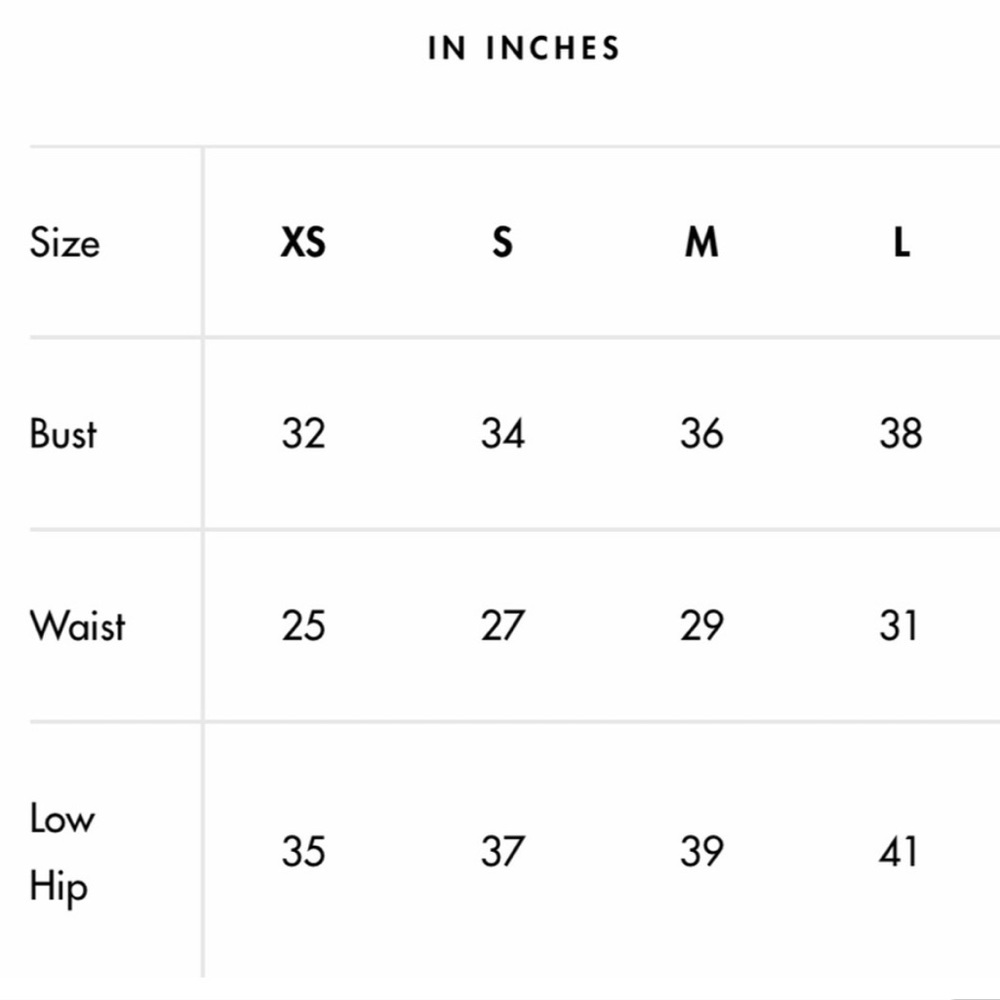Click the M waist value 29
1000x1000 pixels.
(x=702, y=625)
